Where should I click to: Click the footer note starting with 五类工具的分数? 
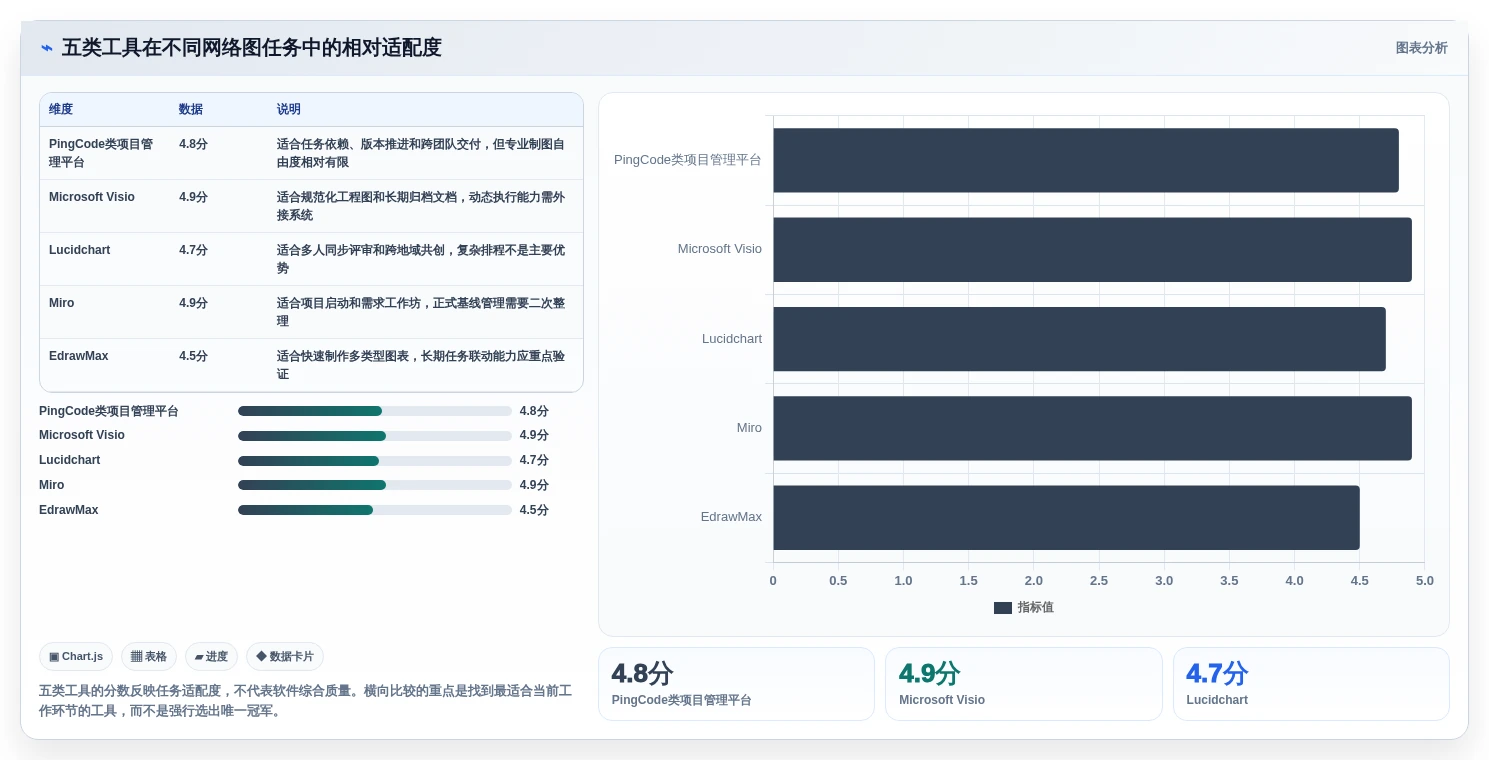[306, 701]
